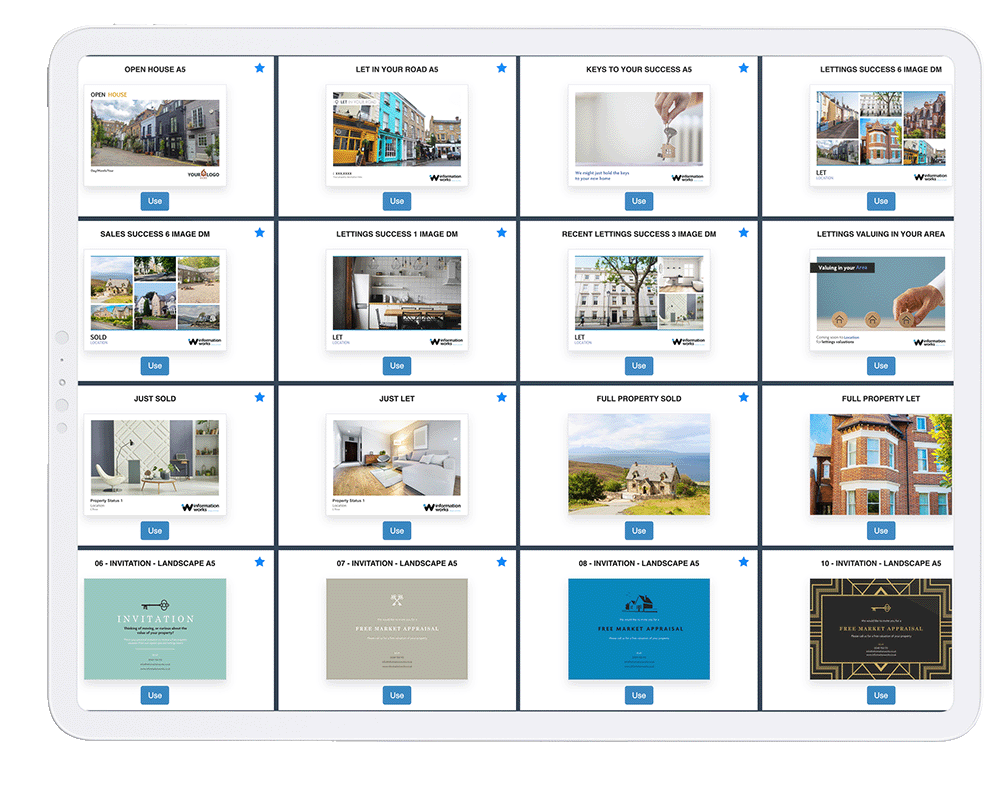
Task: Click Use under Full Property Let
Action: click(x=880, y=531)
